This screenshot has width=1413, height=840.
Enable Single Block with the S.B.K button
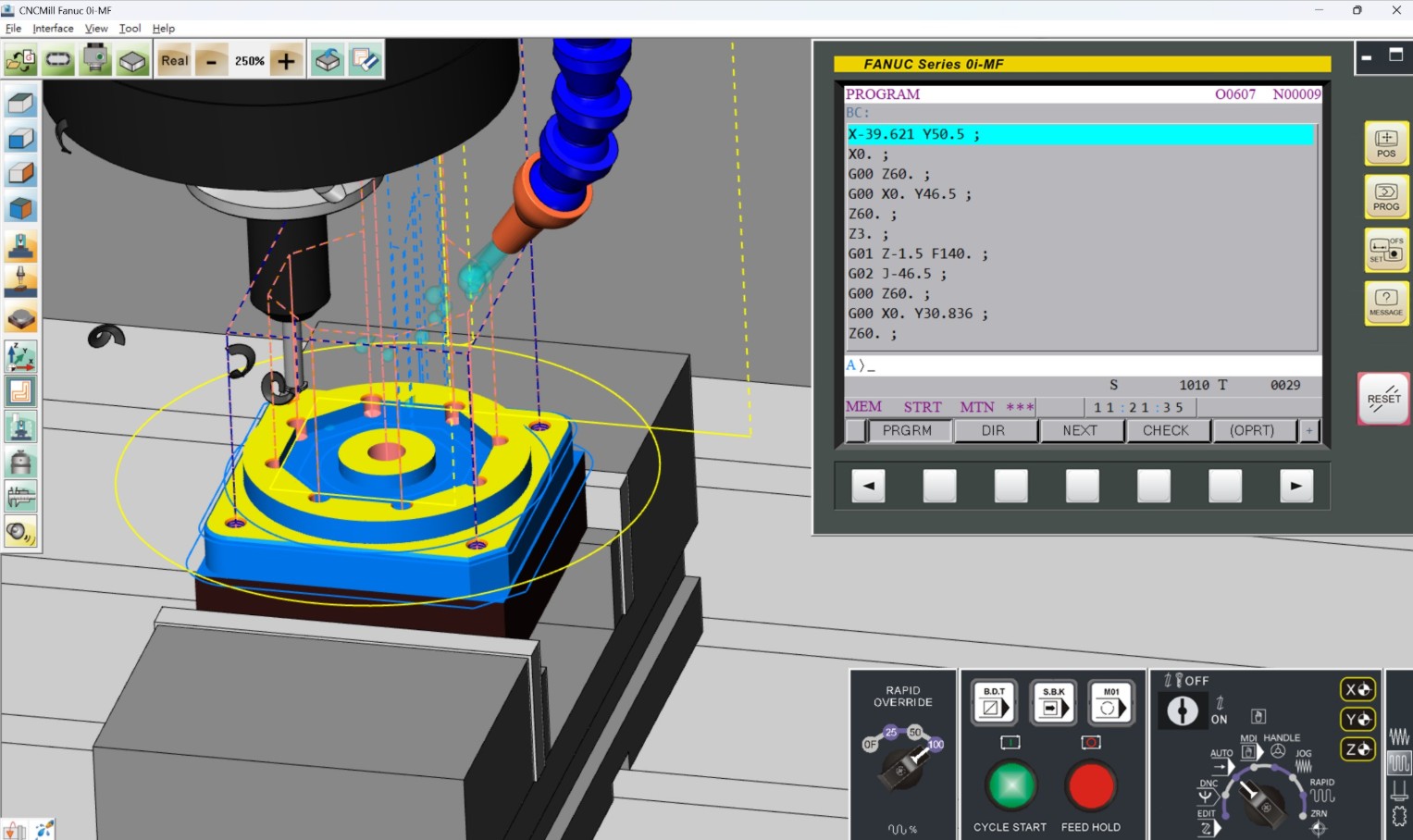pyautogui.click(x=1052, y=703)
